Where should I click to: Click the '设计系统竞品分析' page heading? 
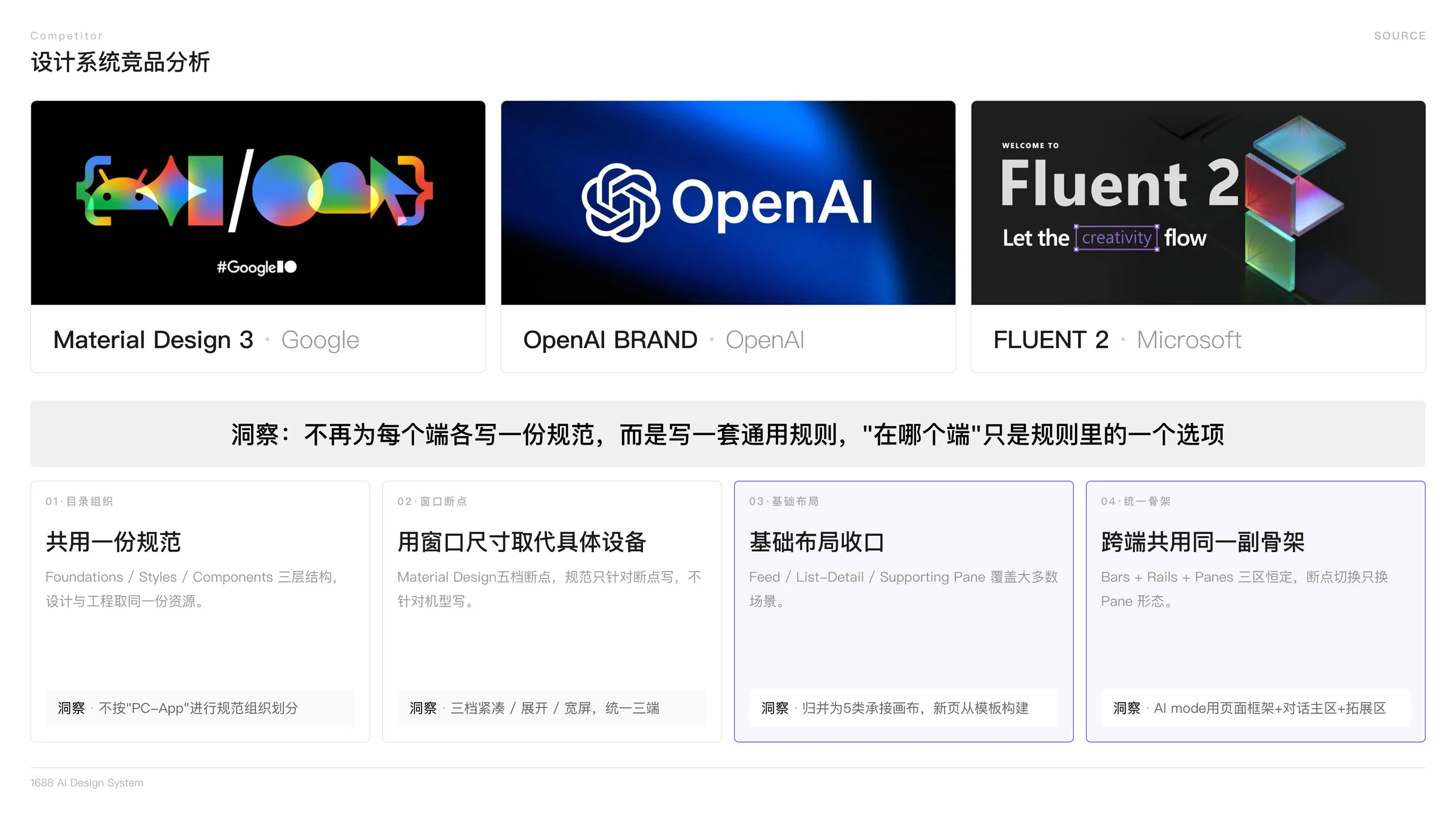120,62
